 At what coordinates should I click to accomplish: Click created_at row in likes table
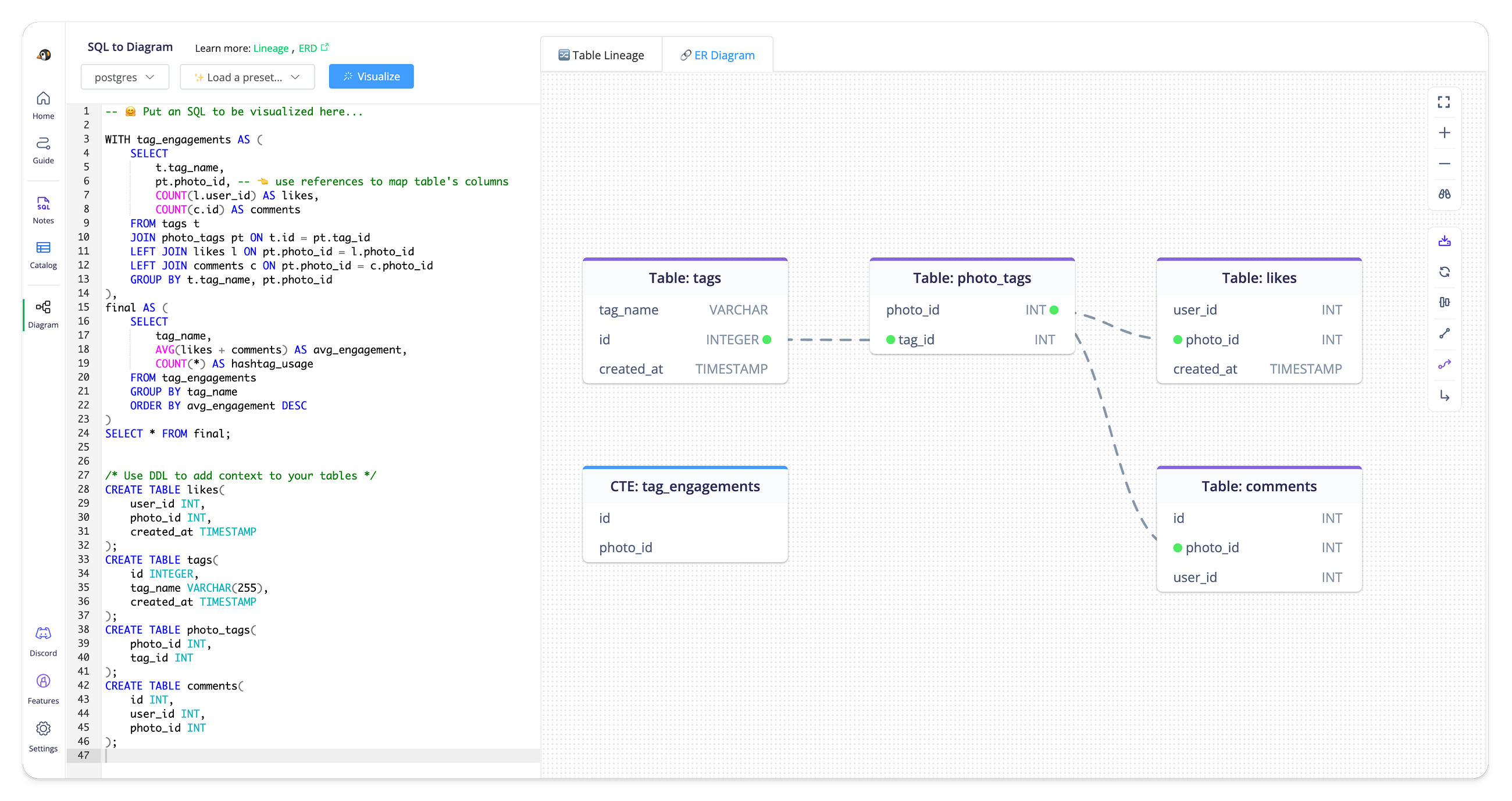pos(1258,369)
